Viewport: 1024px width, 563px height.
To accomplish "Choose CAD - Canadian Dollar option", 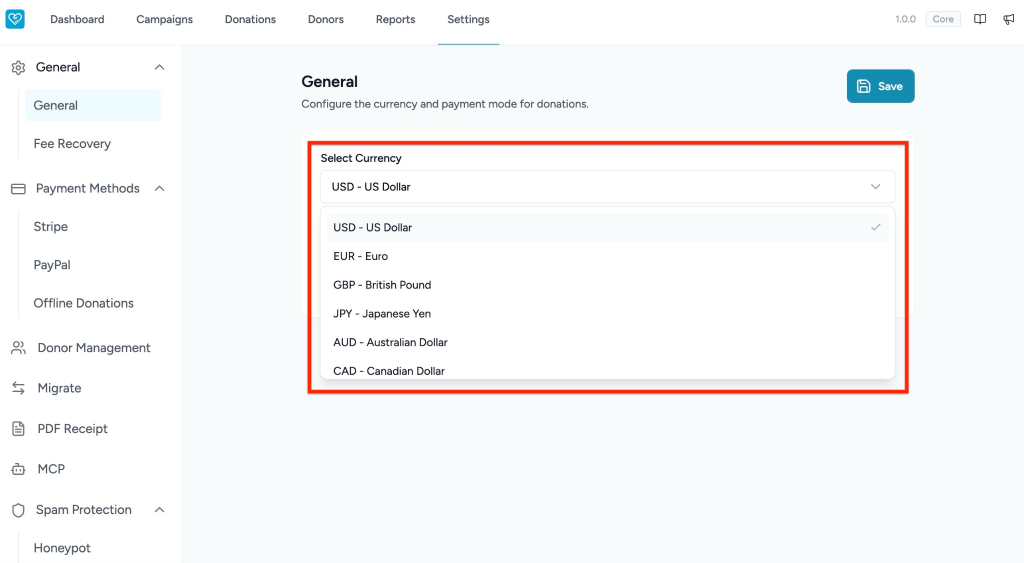I will coord(607,370).
